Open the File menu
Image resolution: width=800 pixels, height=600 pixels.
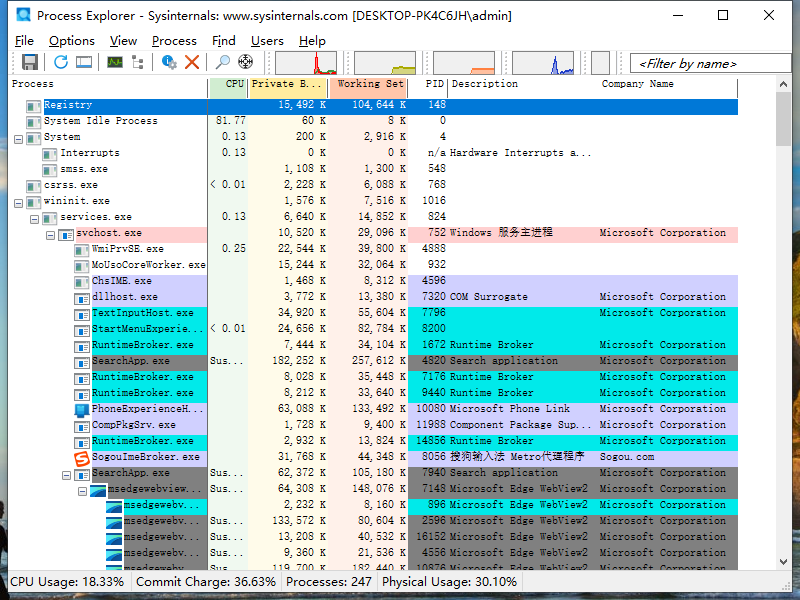(x=24, y=41)
